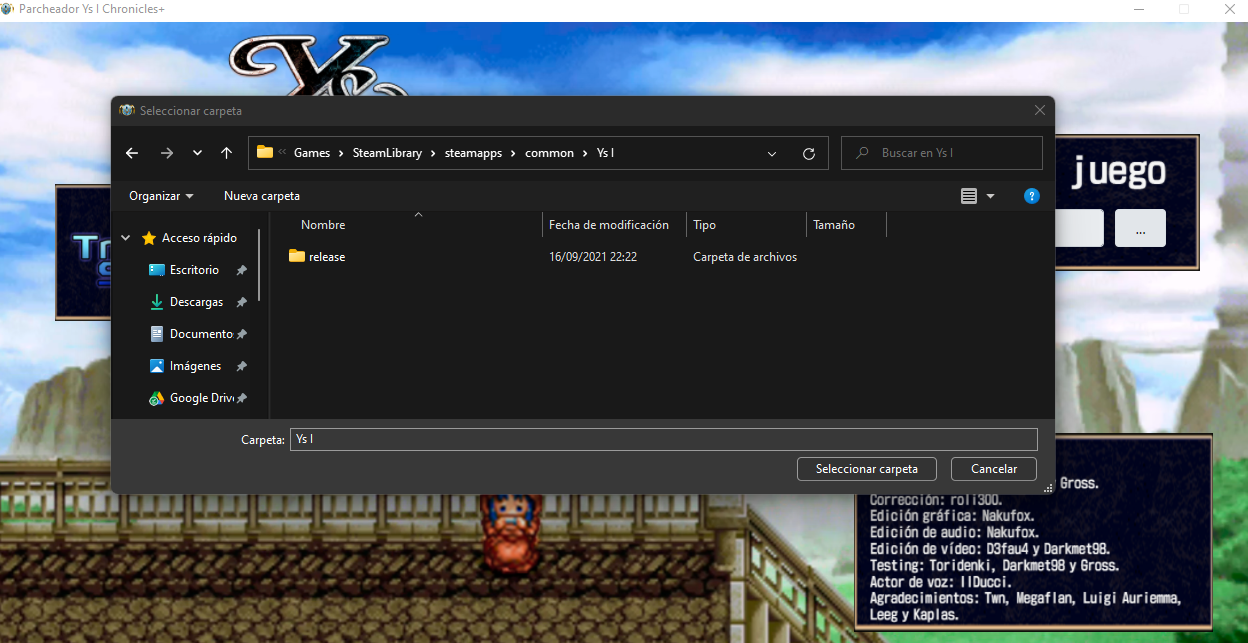Dismiss the dialog with Cancelar
The image size is (1248, 643).
click(994, 469)
